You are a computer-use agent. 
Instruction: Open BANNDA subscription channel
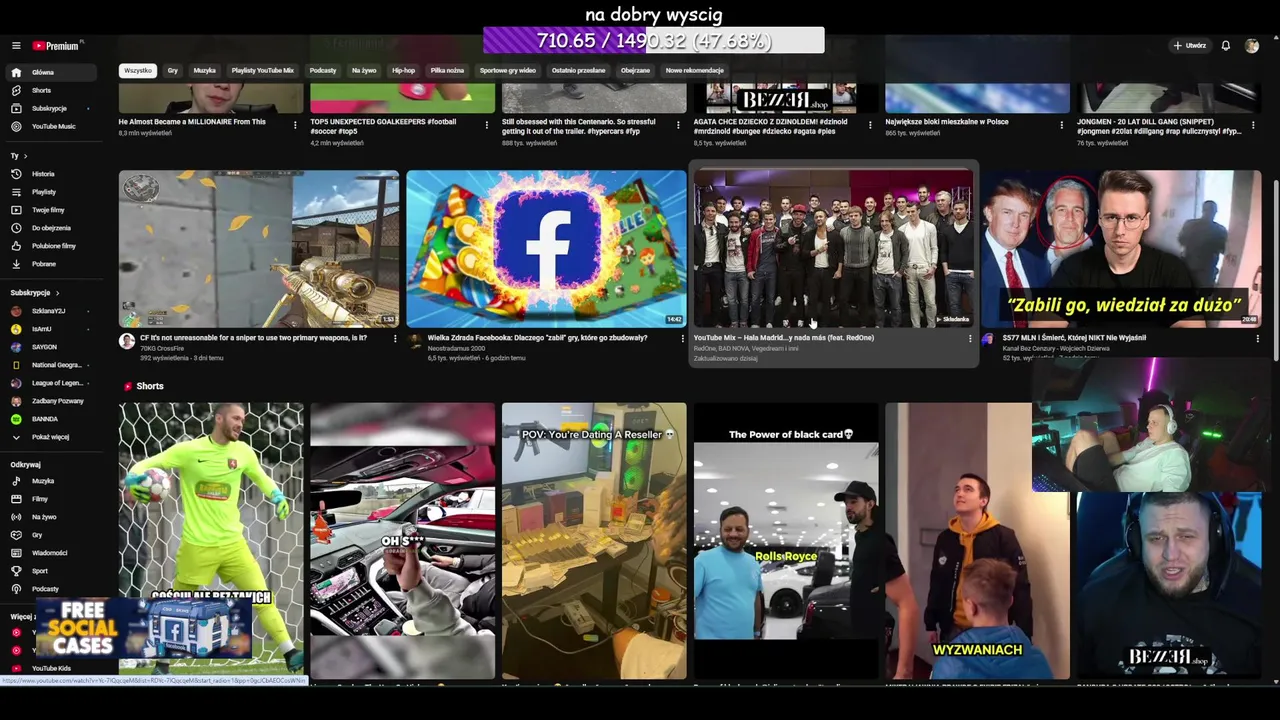click(x=50, y=419)
